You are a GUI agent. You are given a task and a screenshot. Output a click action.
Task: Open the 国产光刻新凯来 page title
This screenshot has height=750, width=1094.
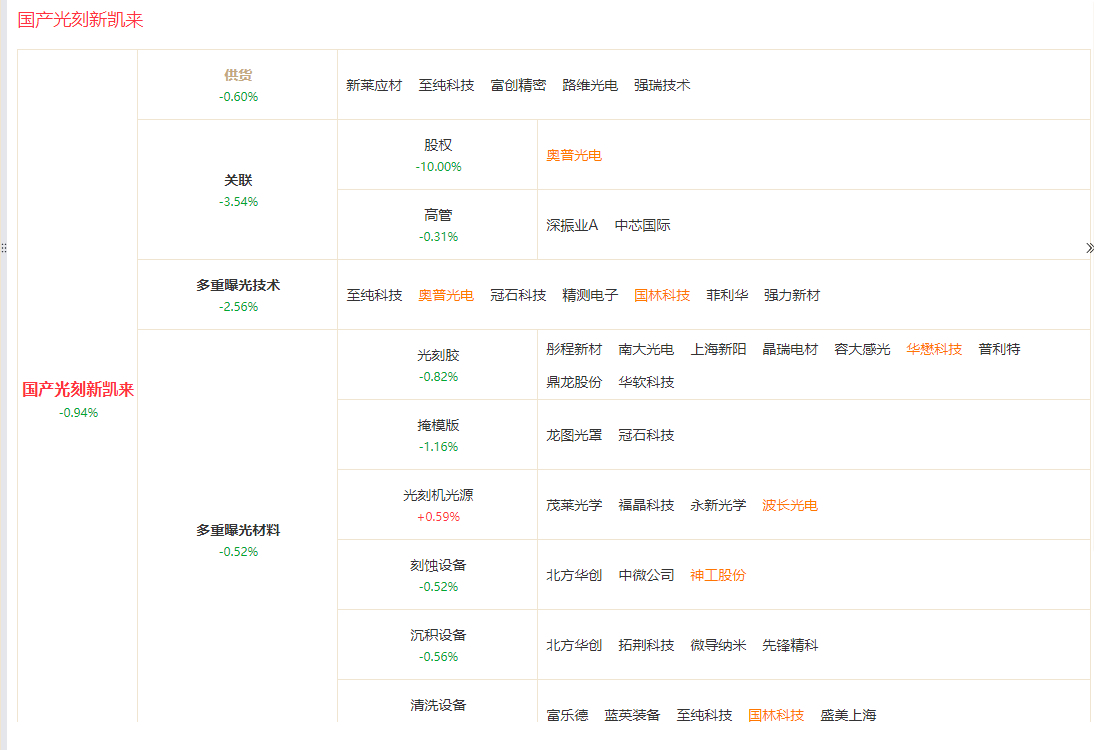80,20
